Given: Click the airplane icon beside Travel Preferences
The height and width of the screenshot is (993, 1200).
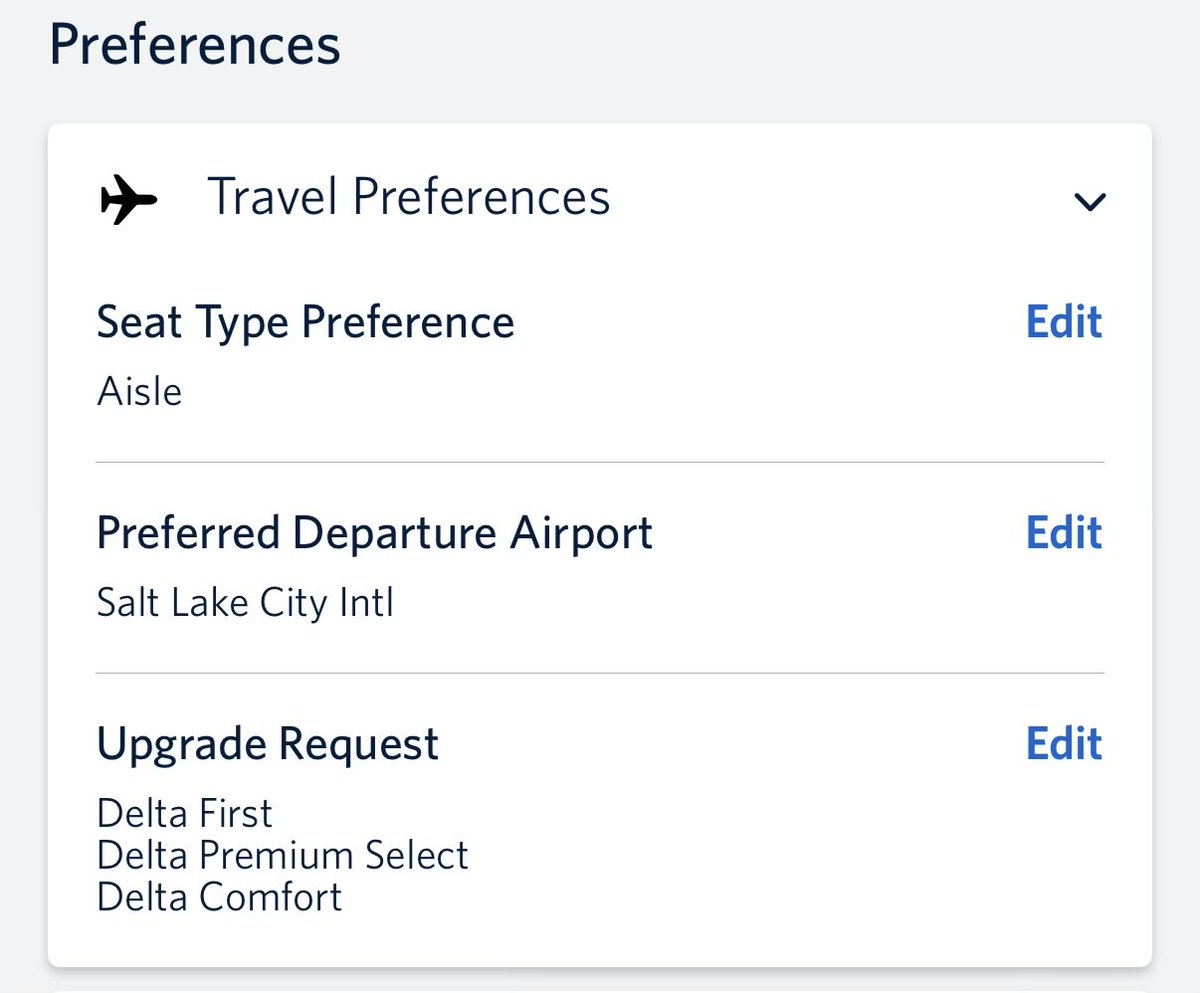Looking at the screenshot, I should click(x=129, y=201).
